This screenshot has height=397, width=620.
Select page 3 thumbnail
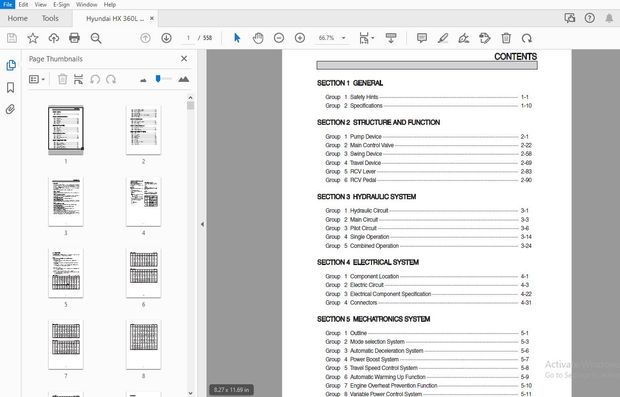click(66, 201)
